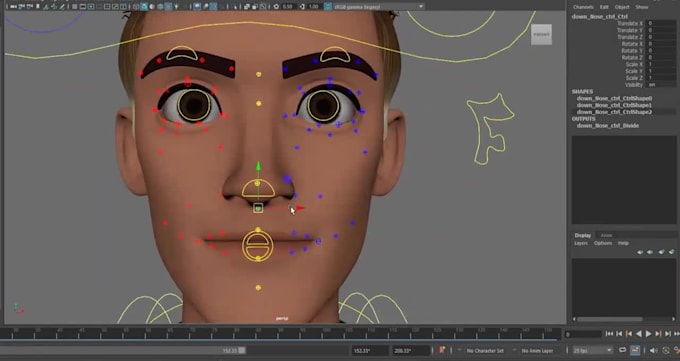Image resolution: width=680 pixels, height=361 pixels.
Task: Open the No Character Set dropdown
Action: point(486,351)
